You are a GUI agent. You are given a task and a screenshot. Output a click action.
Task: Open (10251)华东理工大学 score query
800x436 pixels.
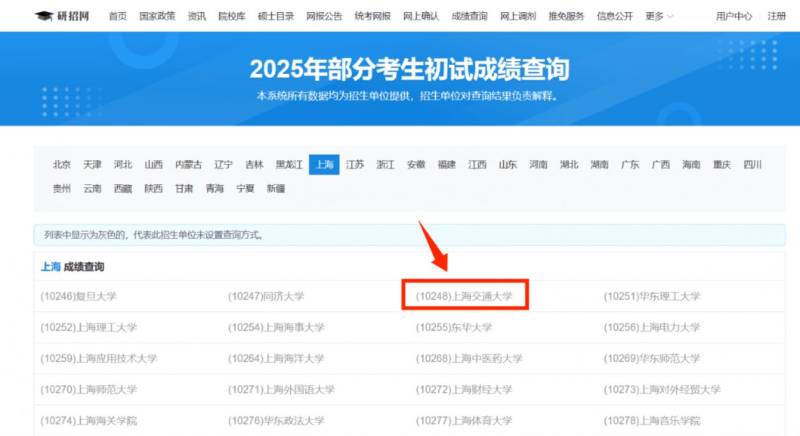652,296
